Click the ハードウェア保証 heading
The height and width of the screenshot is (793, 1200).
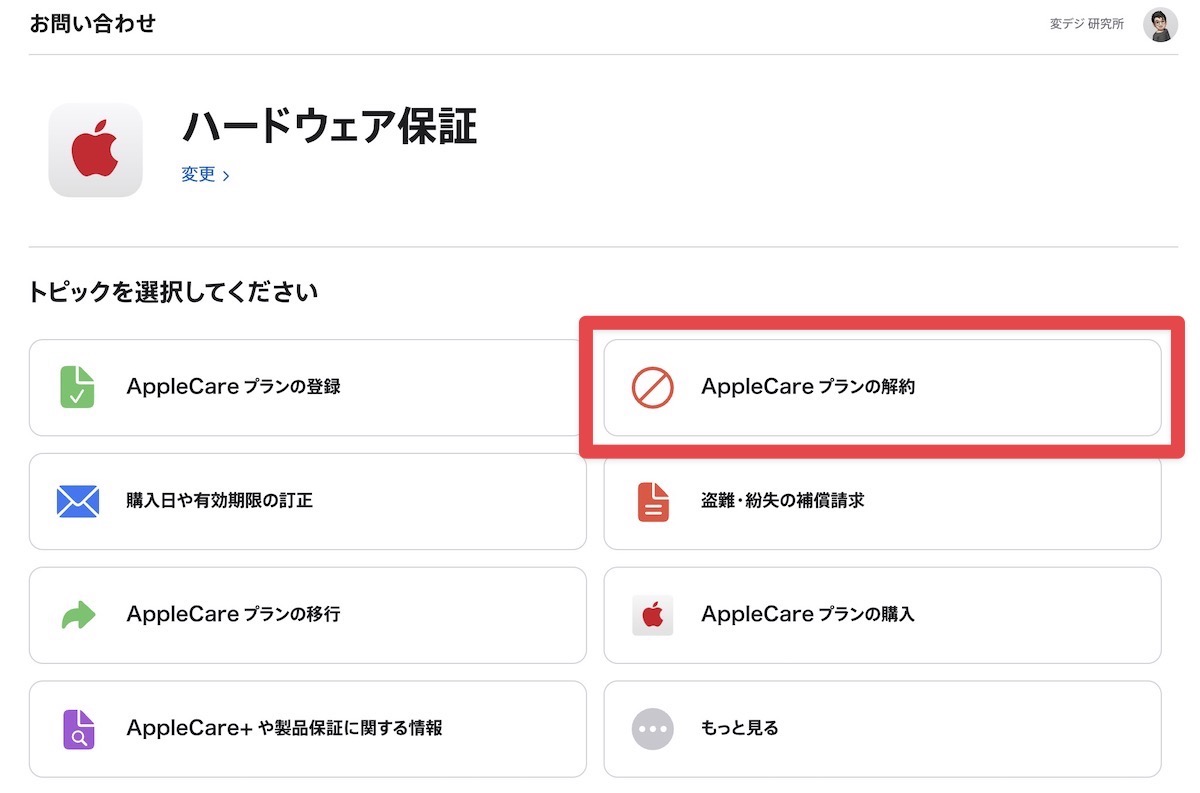[x=329, y=126]
